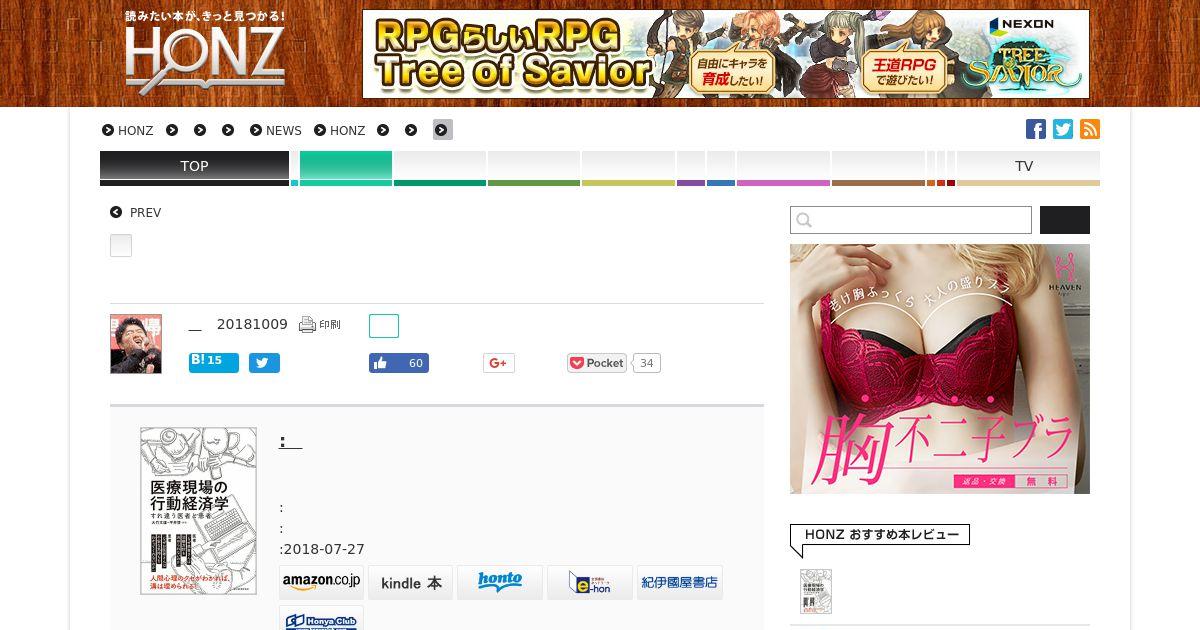Save the article to Pocket
1200x630 pixels.
coord(597,363)
